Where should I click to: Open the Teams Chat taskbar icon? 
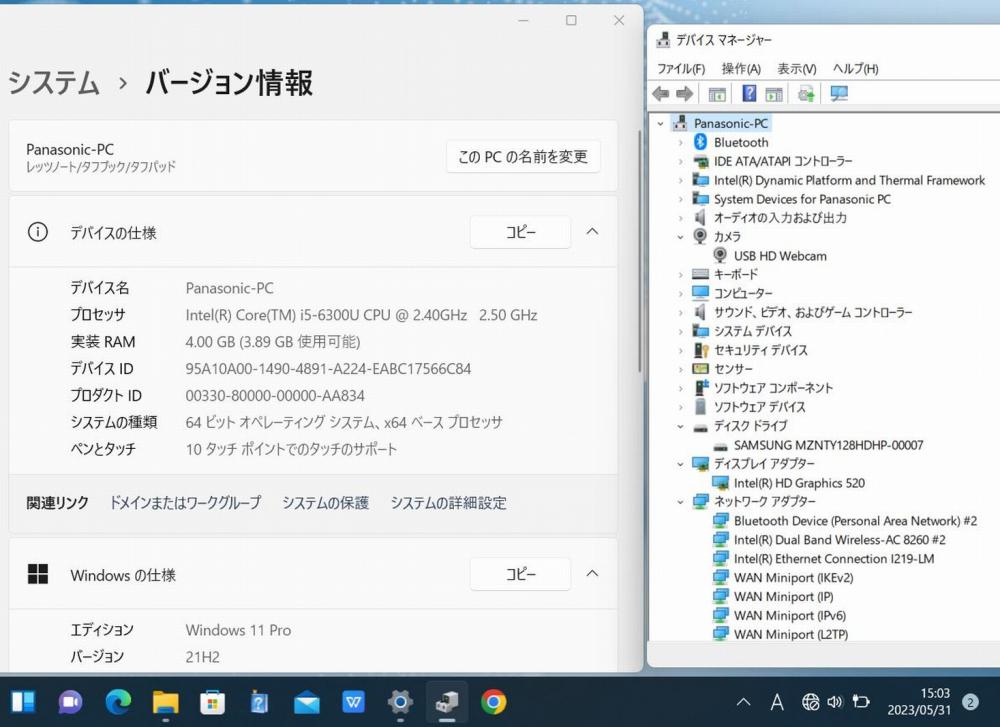[x=71, y=702]
